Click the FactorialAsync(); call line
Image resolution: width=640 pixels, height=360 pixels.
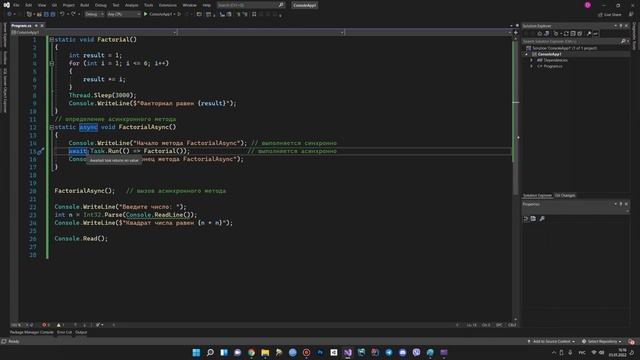pos(84,191)
